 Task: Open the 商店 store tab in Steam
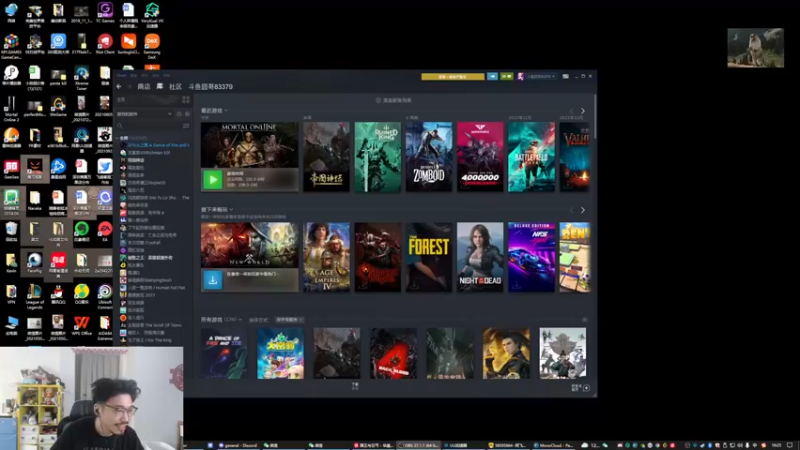pos(144,87)
